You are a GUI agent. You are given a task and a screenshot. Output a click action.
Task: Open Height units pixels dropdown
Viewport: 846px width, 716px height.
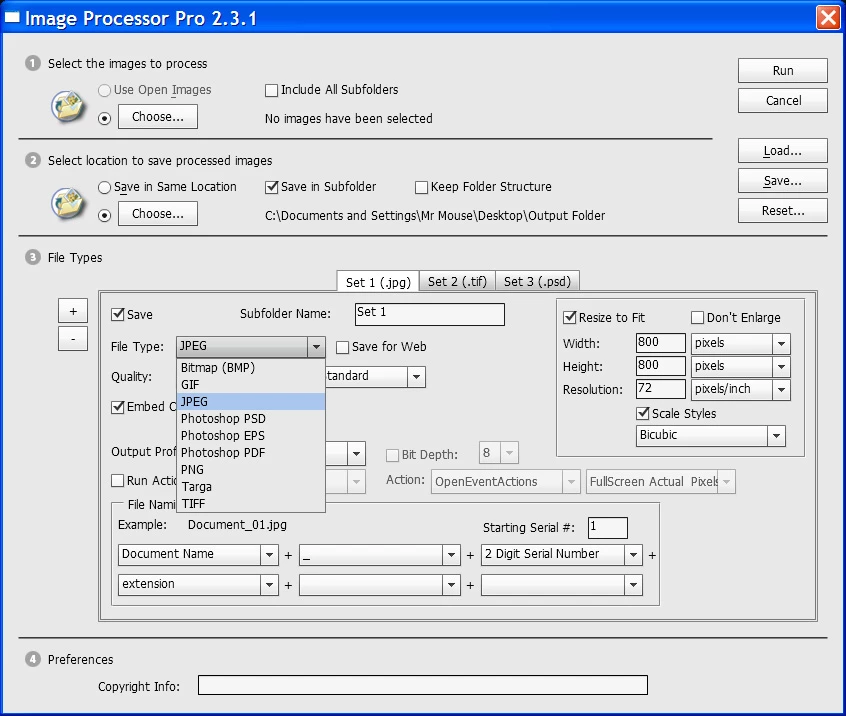coord(781,366)
